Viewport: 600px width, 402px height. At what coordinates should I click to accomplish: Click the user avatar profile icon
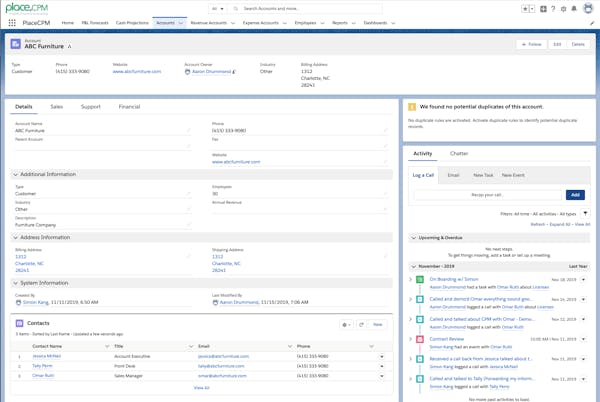[589, 7]
